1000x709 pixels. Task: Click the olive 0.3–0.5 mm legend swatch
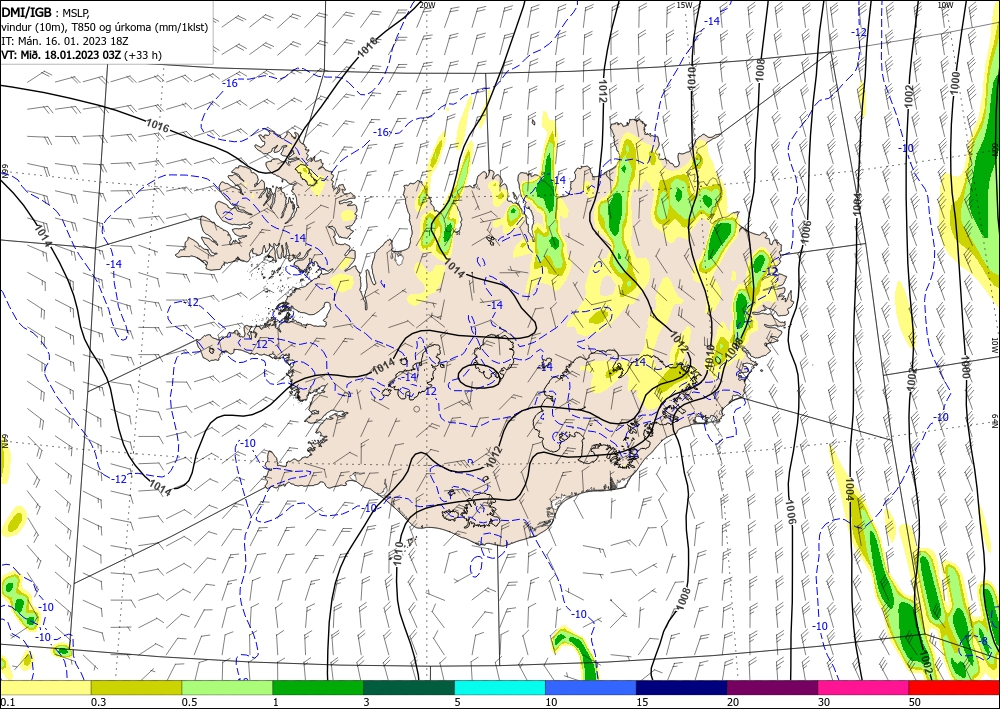coord(136,687)
